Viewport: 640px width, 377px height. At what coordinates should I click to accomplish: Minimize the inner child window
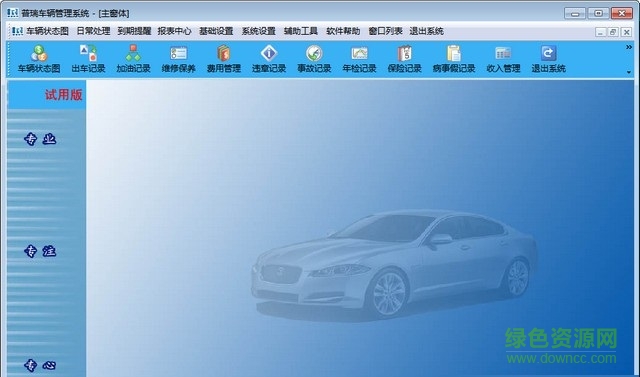point(600,32)
